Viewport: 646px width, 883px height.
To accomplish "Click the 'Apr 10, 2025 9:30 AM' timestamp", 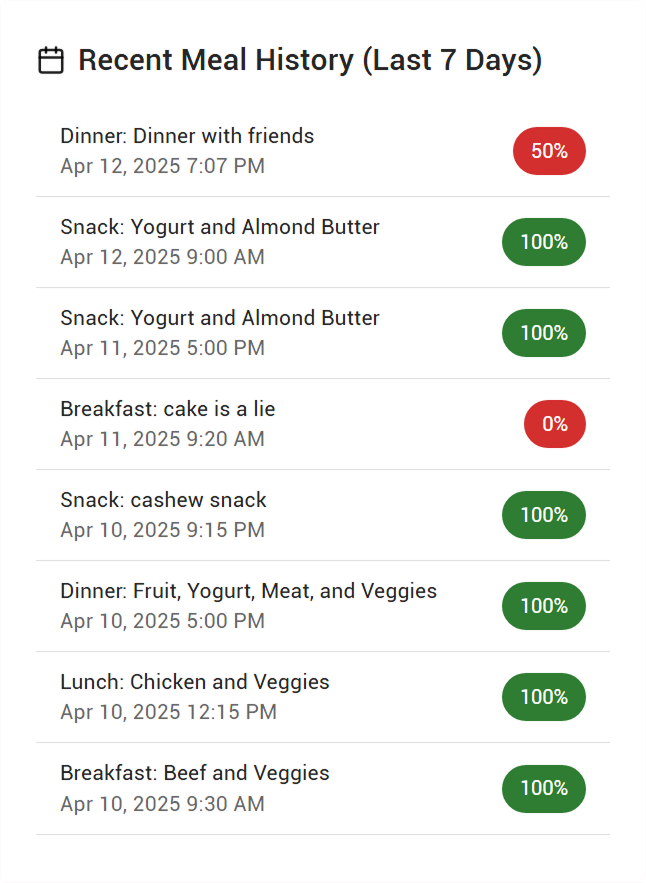I will pyautogui.click(x=163, y=804).
